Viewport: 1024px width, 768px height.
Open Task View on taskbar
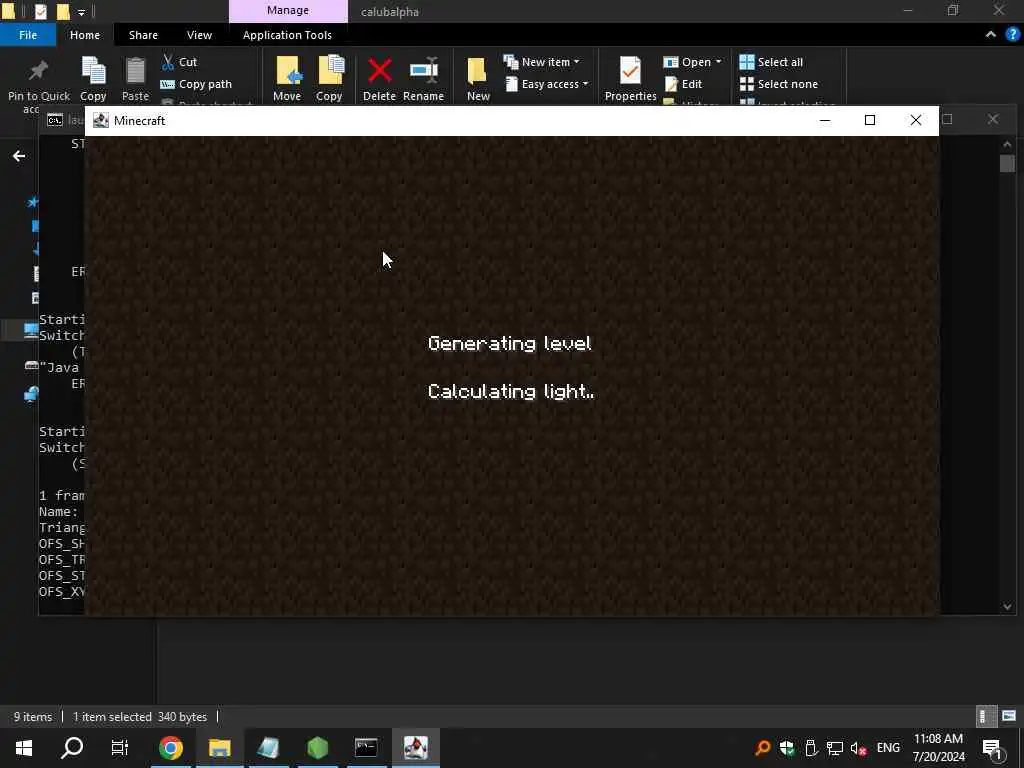(120, 748)
